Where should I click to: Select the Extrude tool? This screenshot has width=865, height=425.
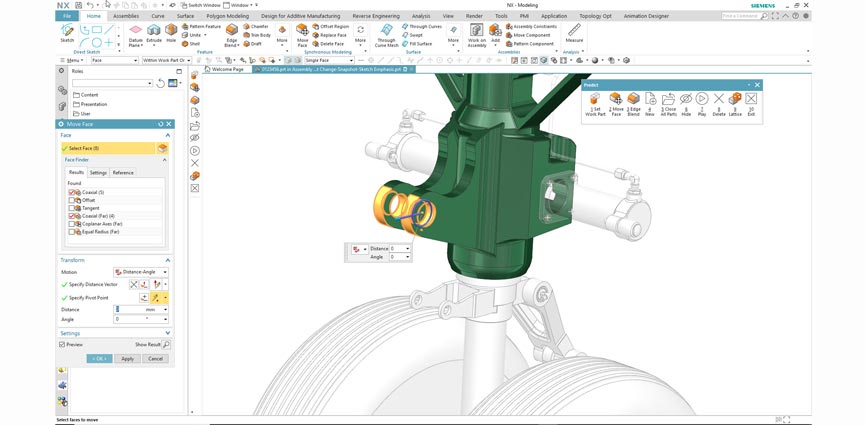click(154, 32)
